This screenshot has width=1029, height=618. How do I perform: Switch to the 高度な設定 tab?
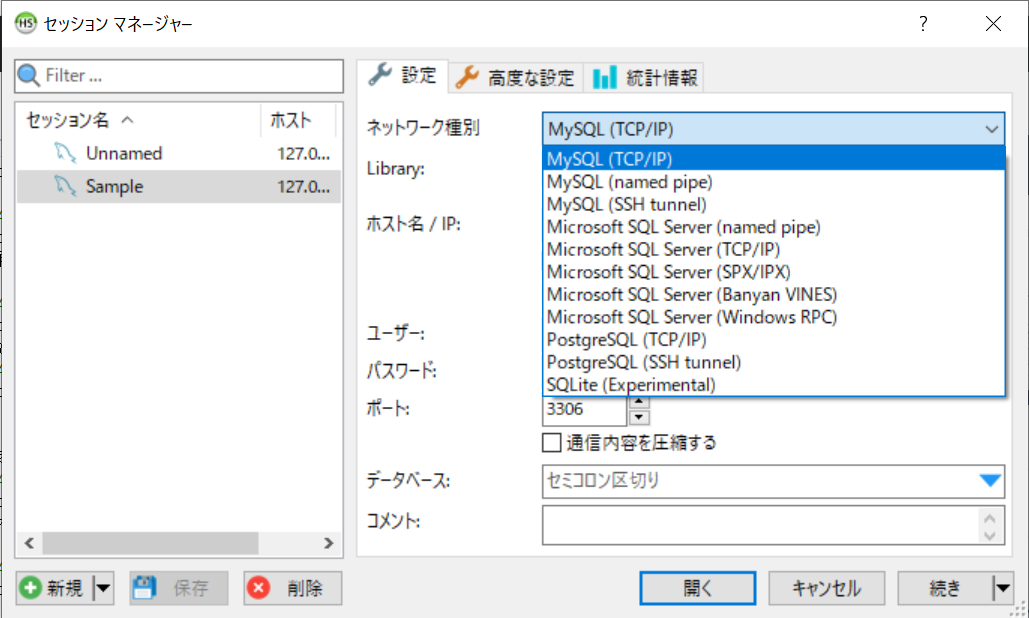pos(516,77)
